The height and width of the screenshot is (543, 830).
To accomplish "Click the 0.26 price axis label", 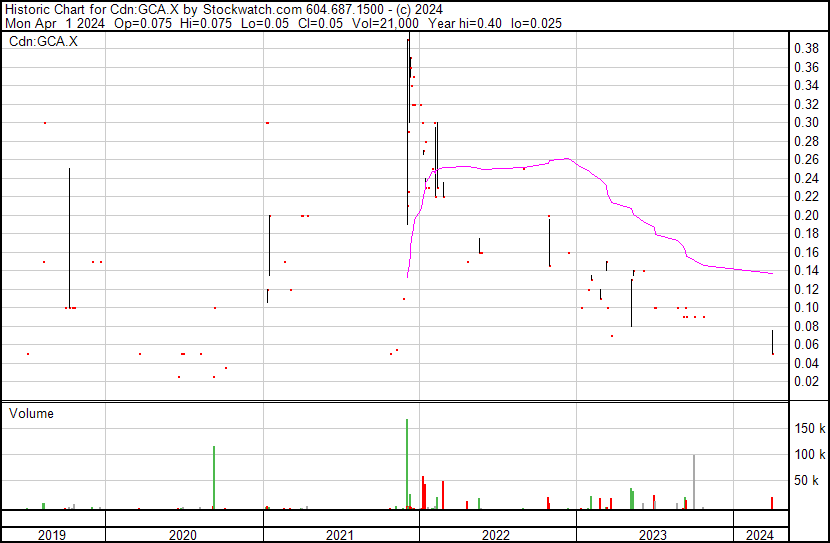I will click(x=806, y=159).
